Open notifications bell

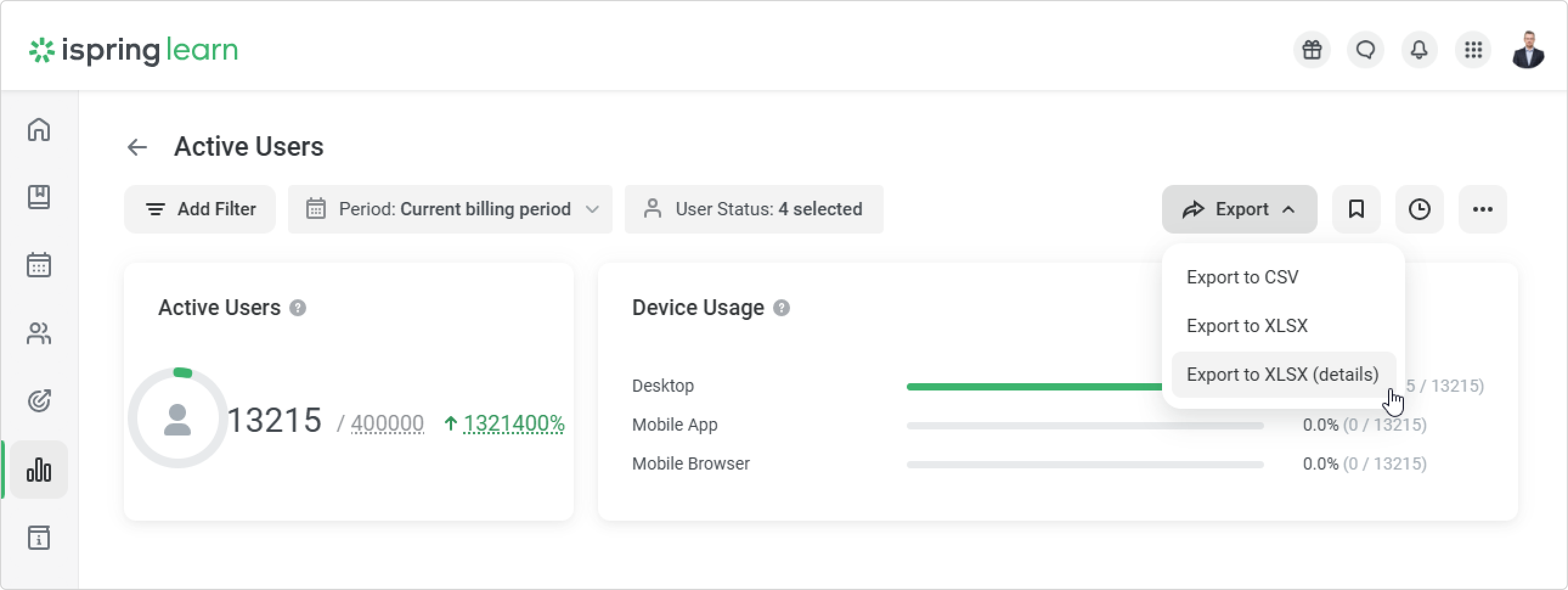coord(1419,50)
